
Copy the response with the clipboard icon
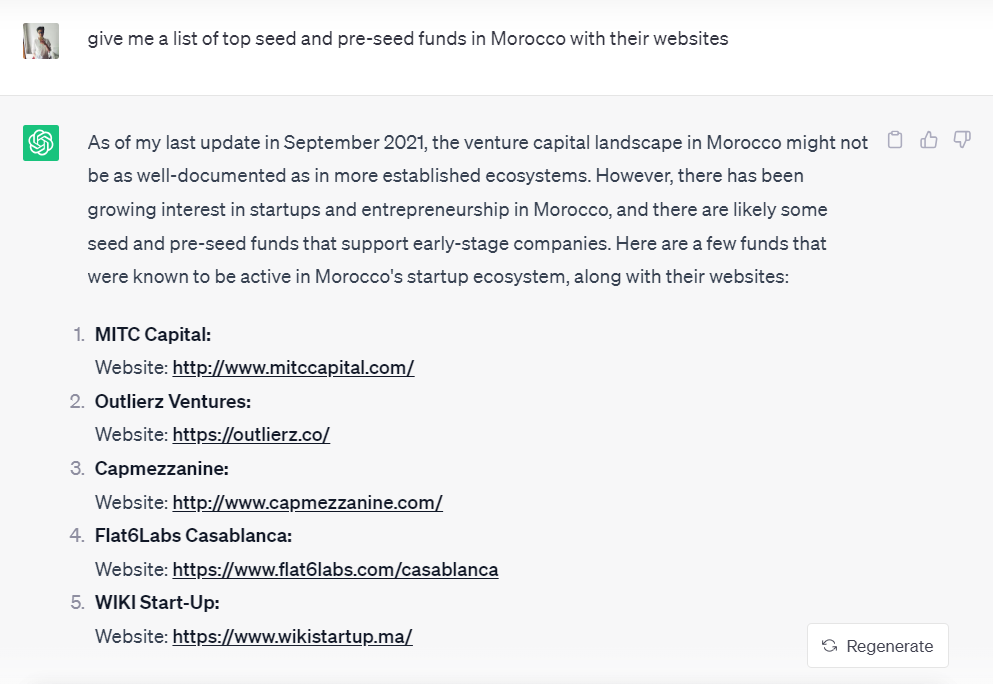click(x=895, y=139)
